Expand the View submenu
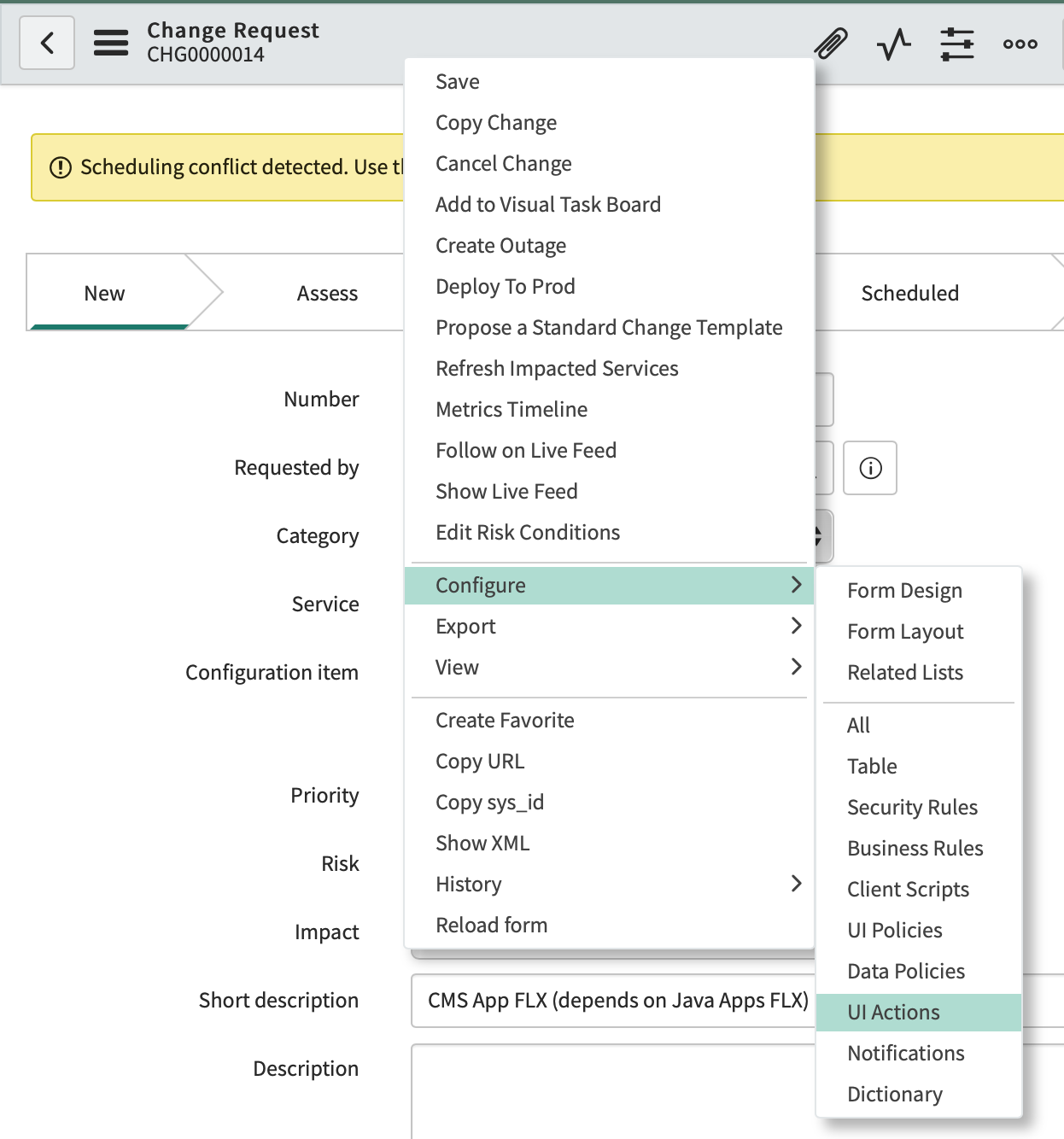This screenshot has width=1064, height=1139. (608, 668)
